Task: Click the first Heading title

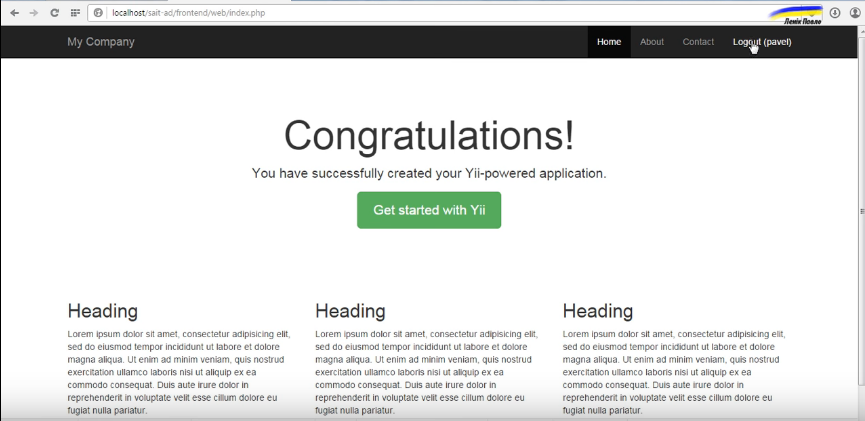Action: point(103,311)
